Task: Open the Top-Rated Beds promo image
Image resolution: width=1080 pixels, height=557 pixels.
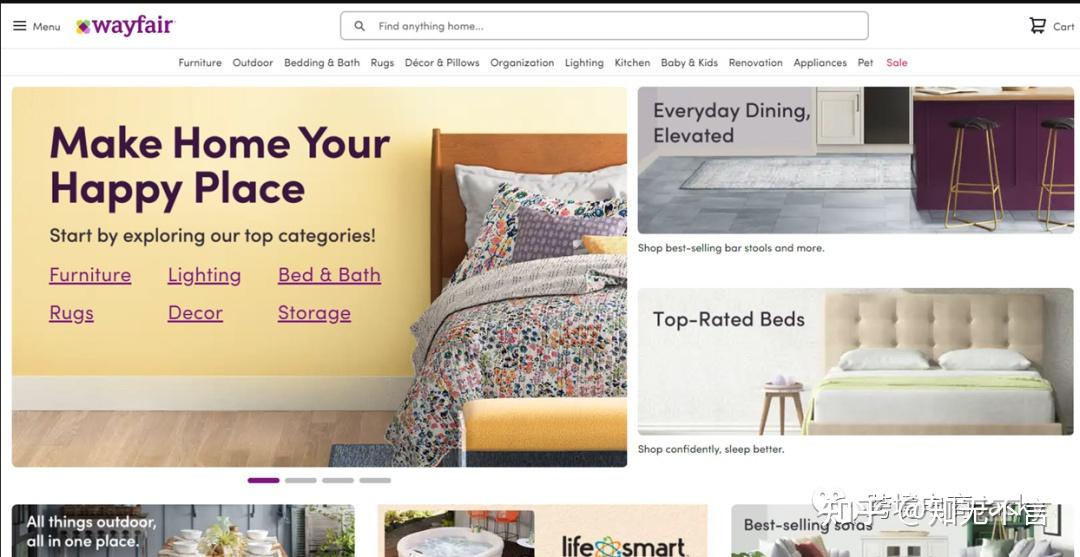Action: click(855, 362)
